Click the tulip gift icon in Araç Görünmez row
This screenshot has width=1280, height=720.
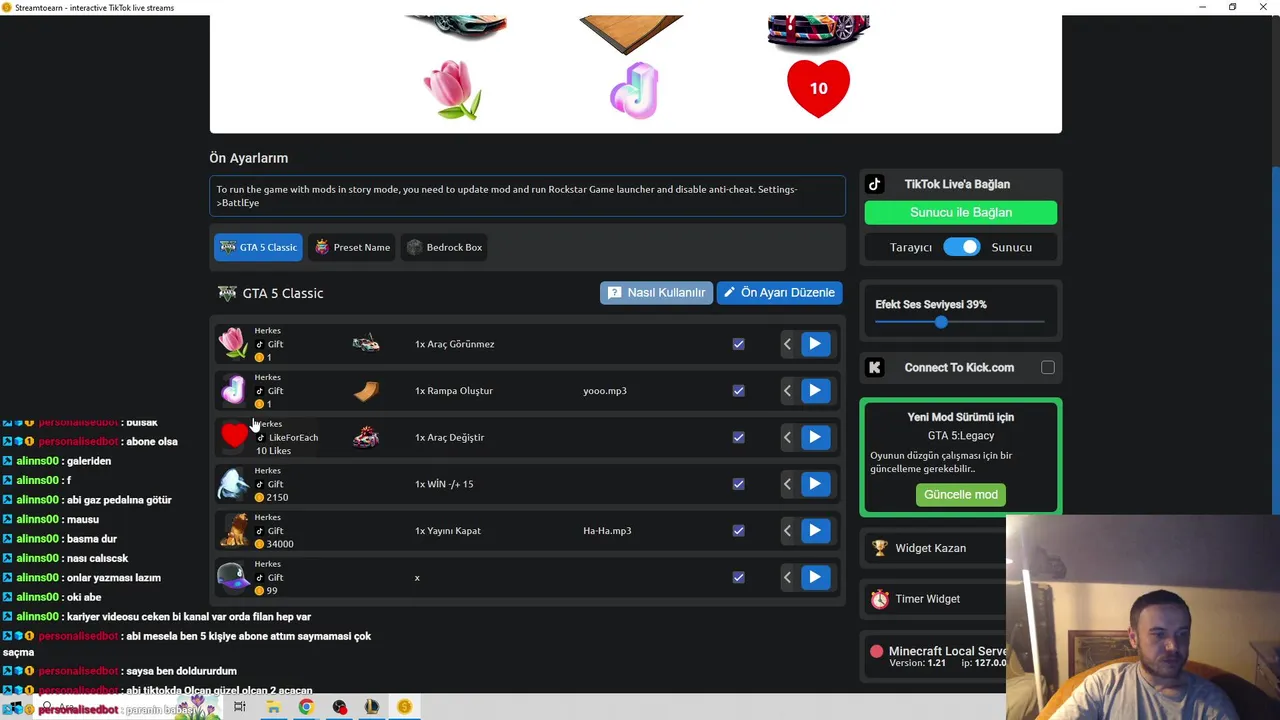232,343
